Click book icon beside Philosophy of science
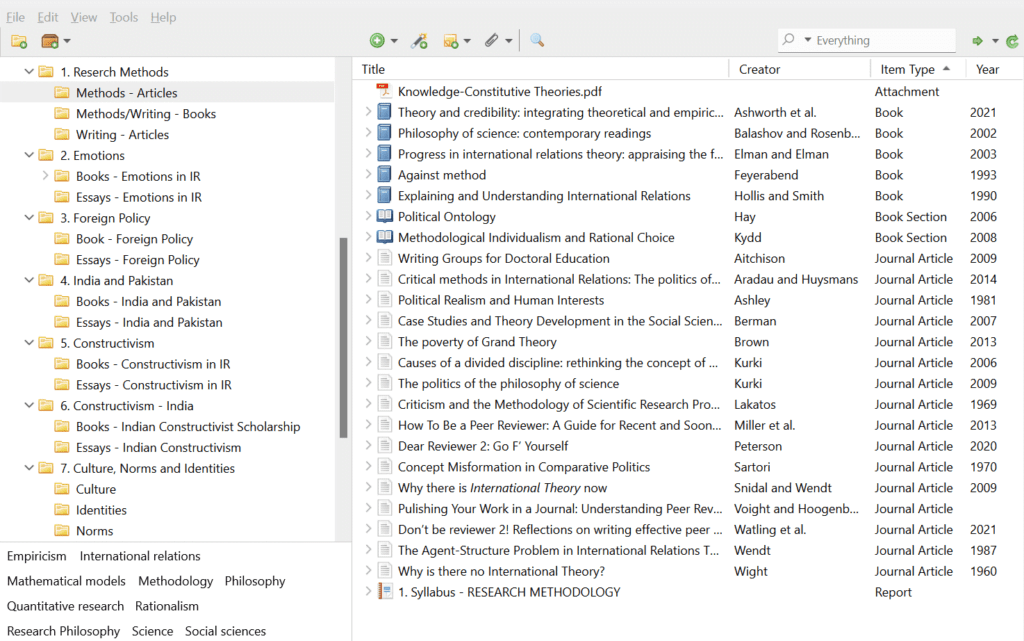The height and width of the screenshot is (641, 1024). point(385,133)
